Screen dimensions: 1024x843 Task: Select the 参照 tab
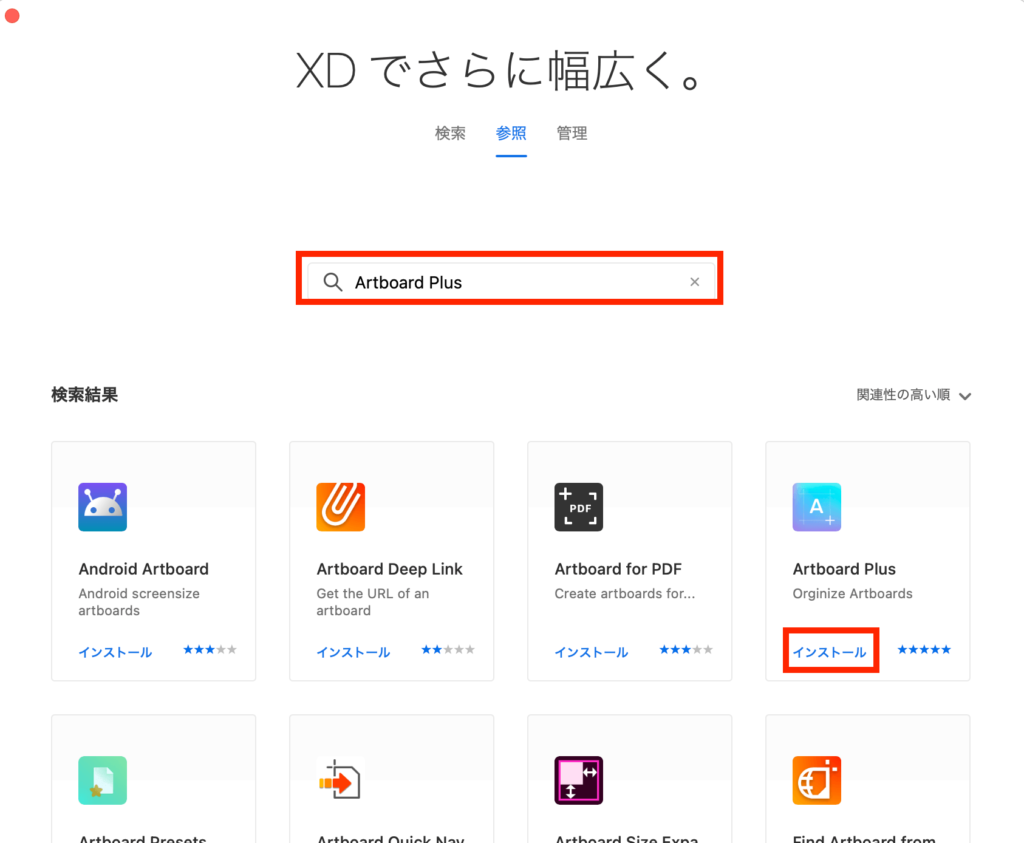(511, 133)
